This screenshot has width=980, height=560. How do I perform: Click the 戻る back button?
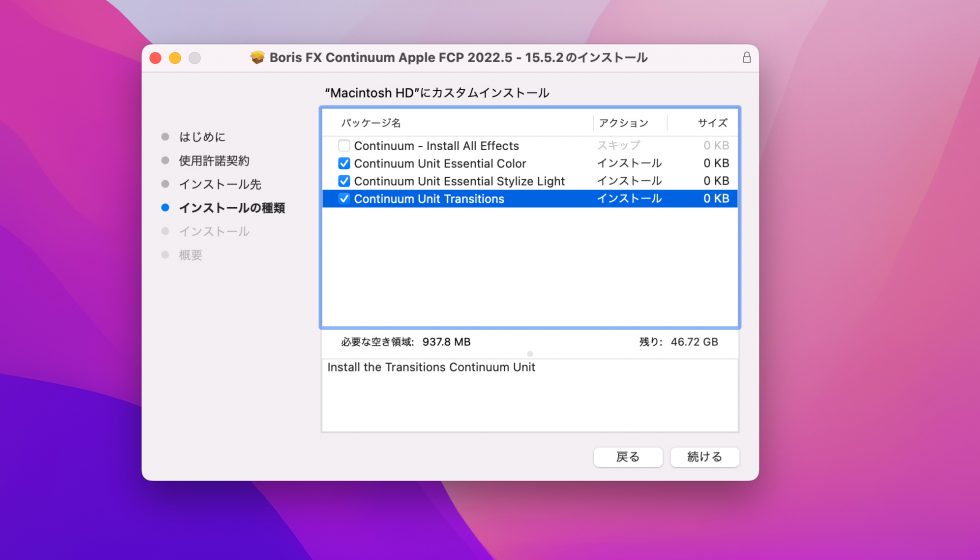pyautogui.click(x=628, y=457)
